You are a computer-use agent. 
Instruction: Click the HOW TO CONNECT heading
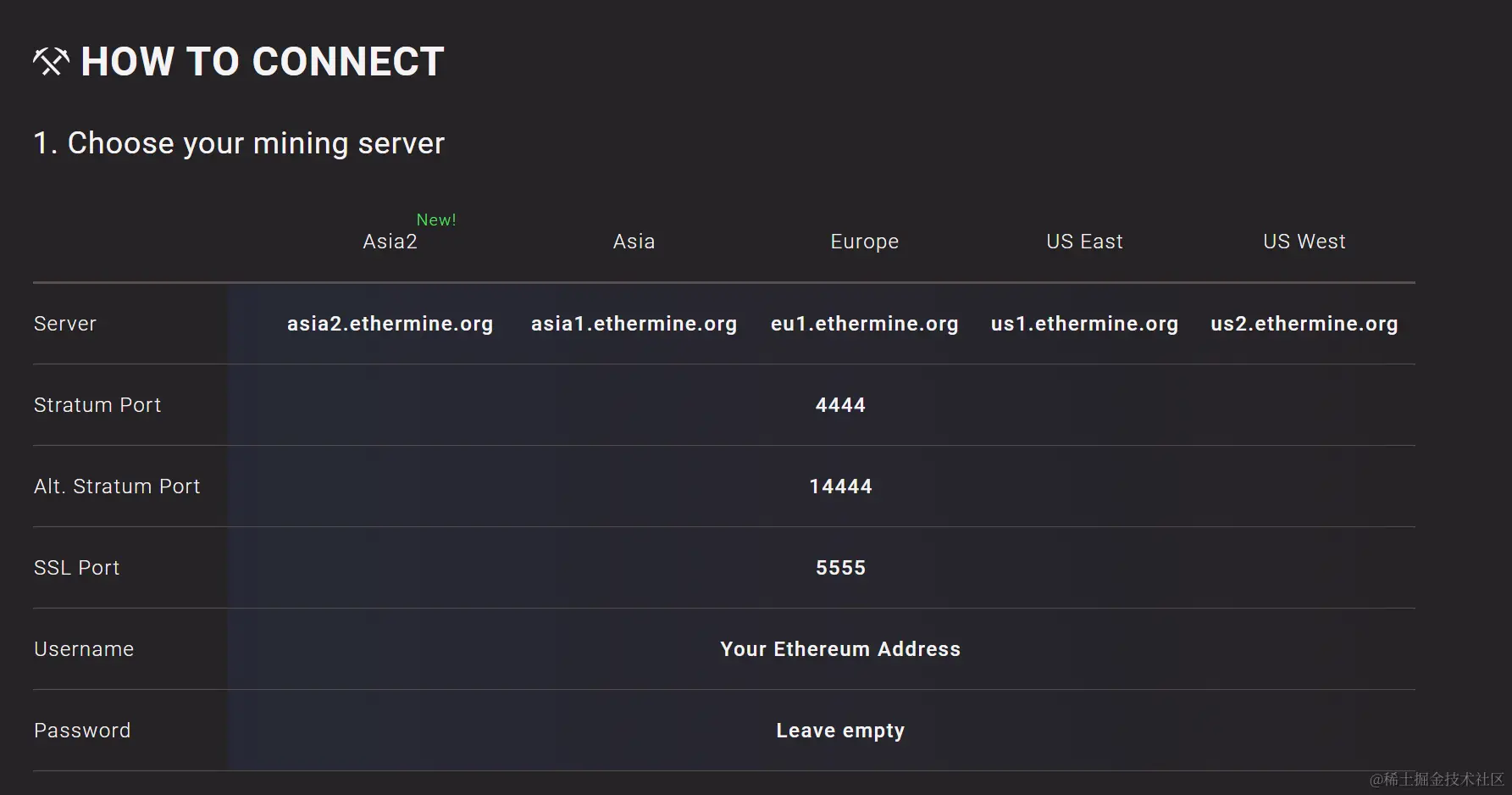(263, 62)
